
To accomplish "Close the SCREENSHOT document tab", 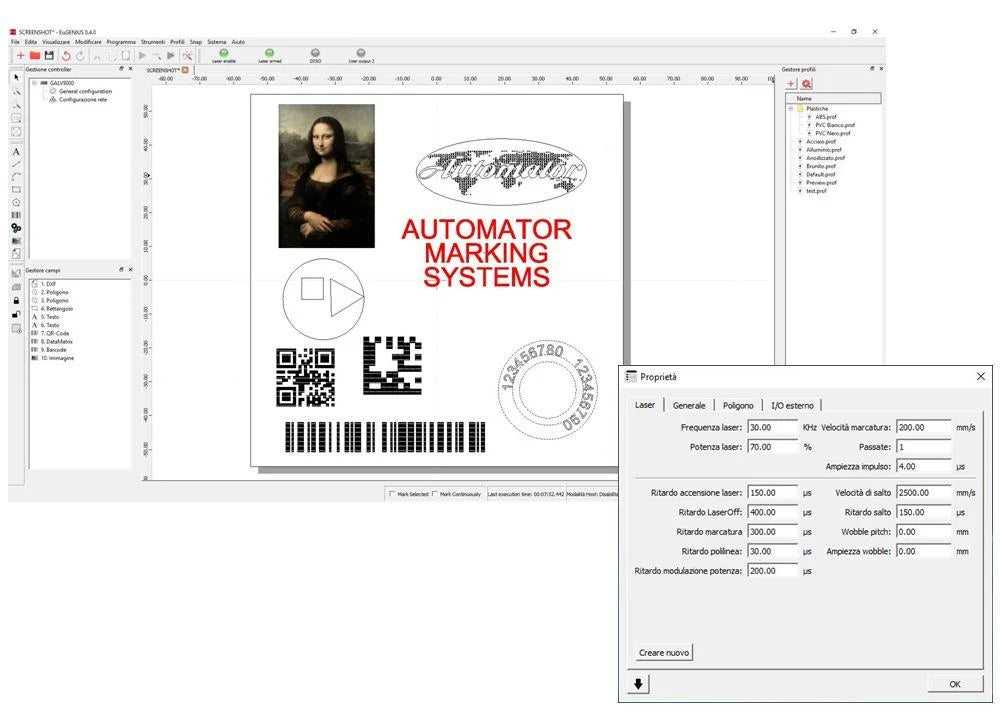I will click(x=186, y=70).
